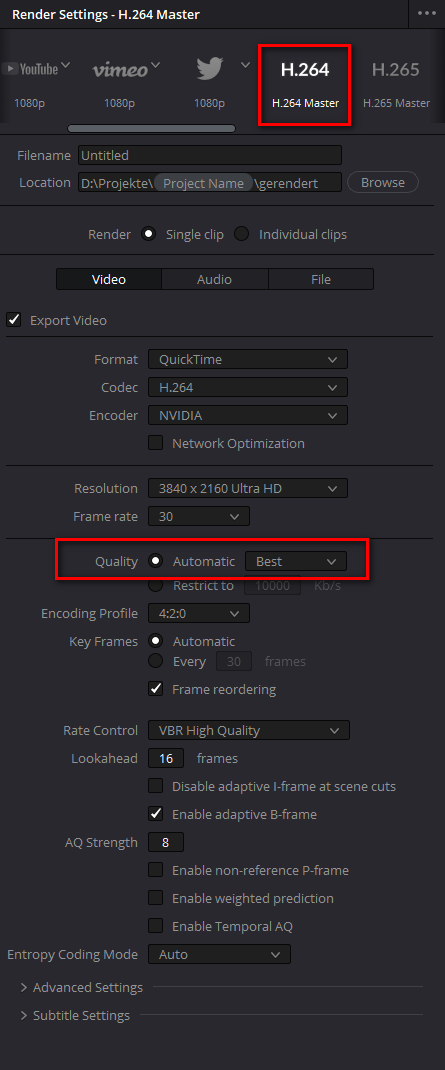Enable non-reference P-frame checkbox
This screenshot has height=1070, width=445.
click(x=156, y=870)
